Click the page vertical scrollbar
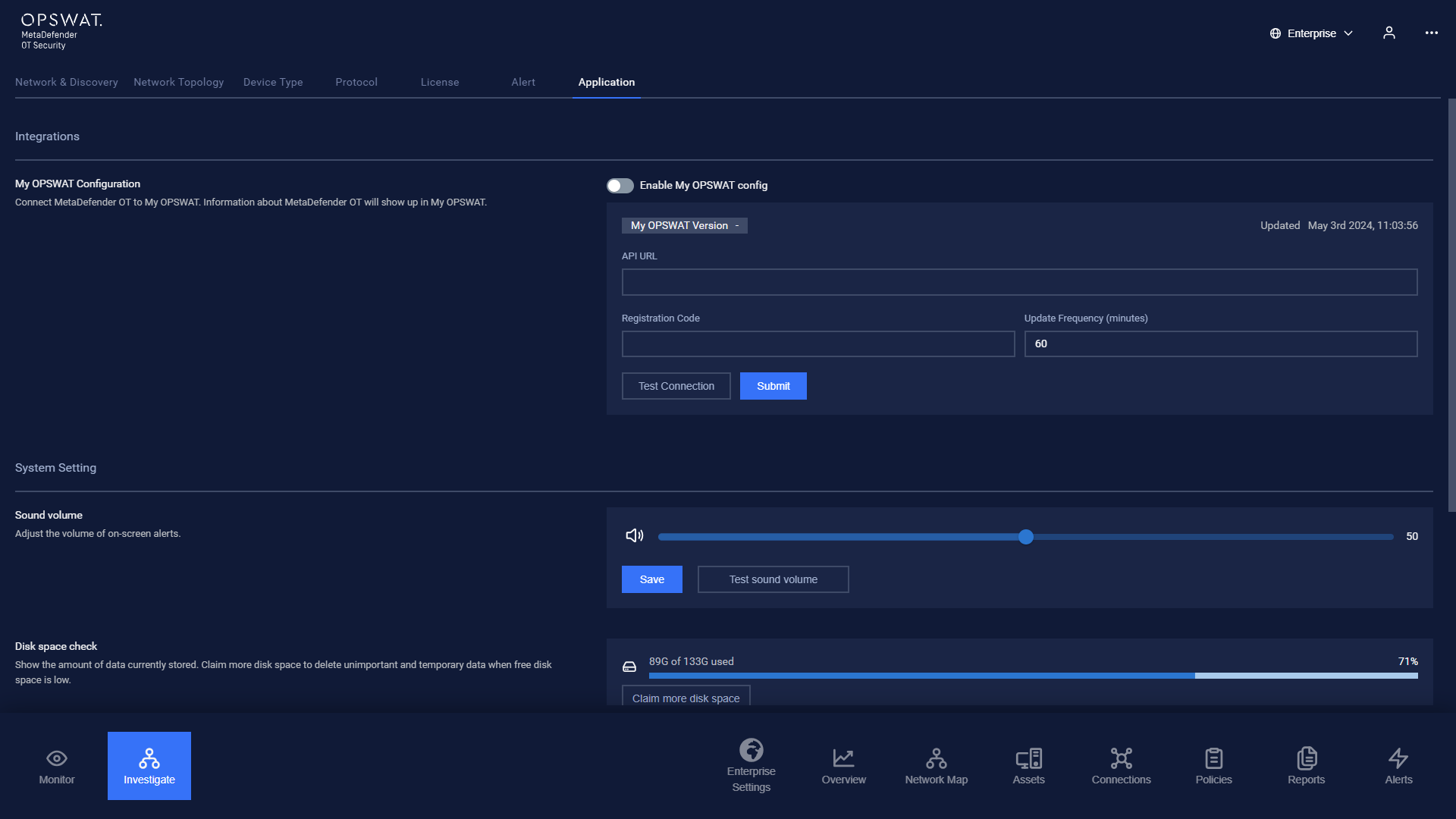Screen dimensions: 1456x819 pos(1451,305)
